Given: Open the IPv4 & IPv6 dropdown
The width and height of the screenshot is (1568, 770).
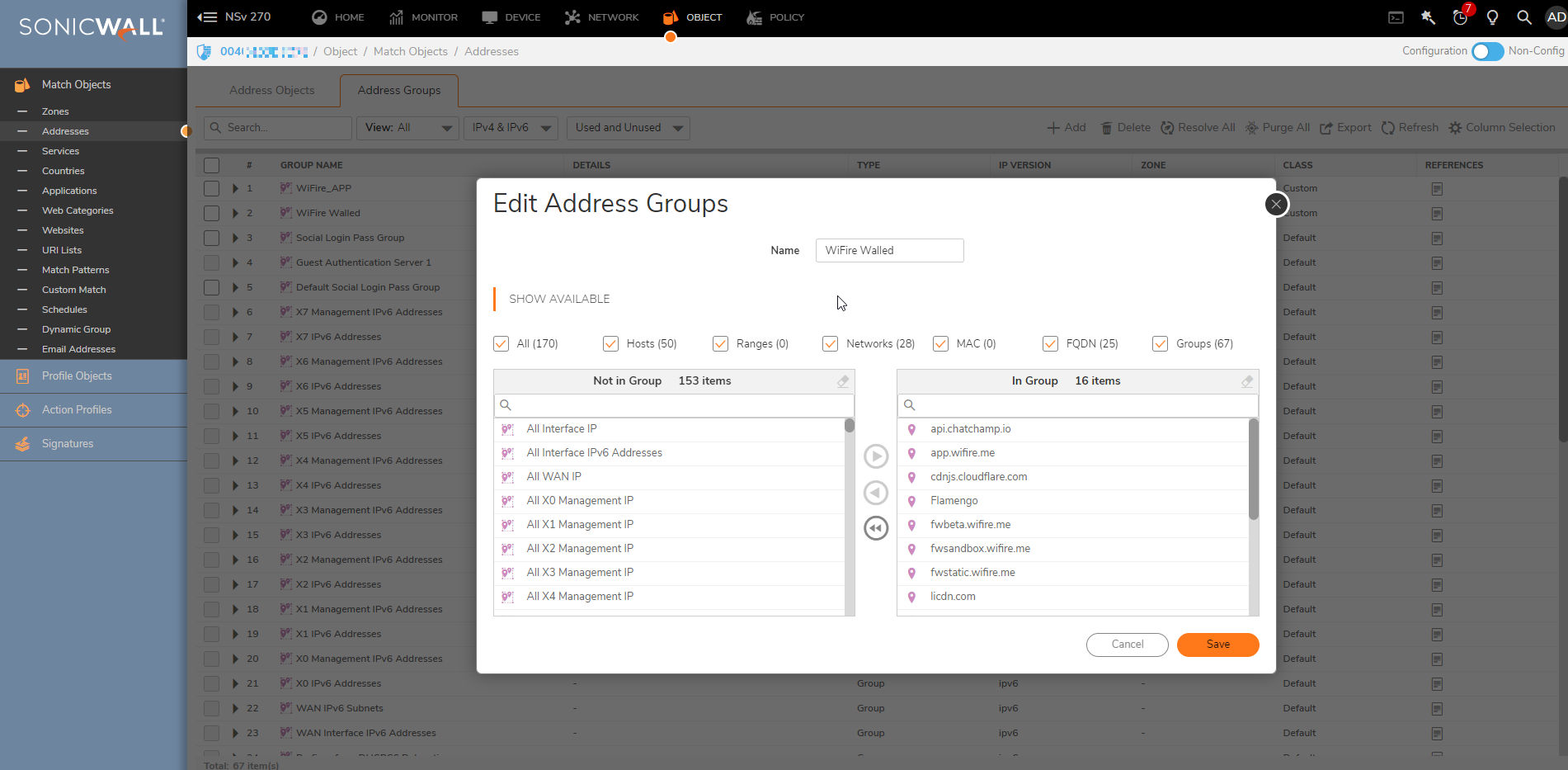Looking at the screenshot, I should click(511, 128).
